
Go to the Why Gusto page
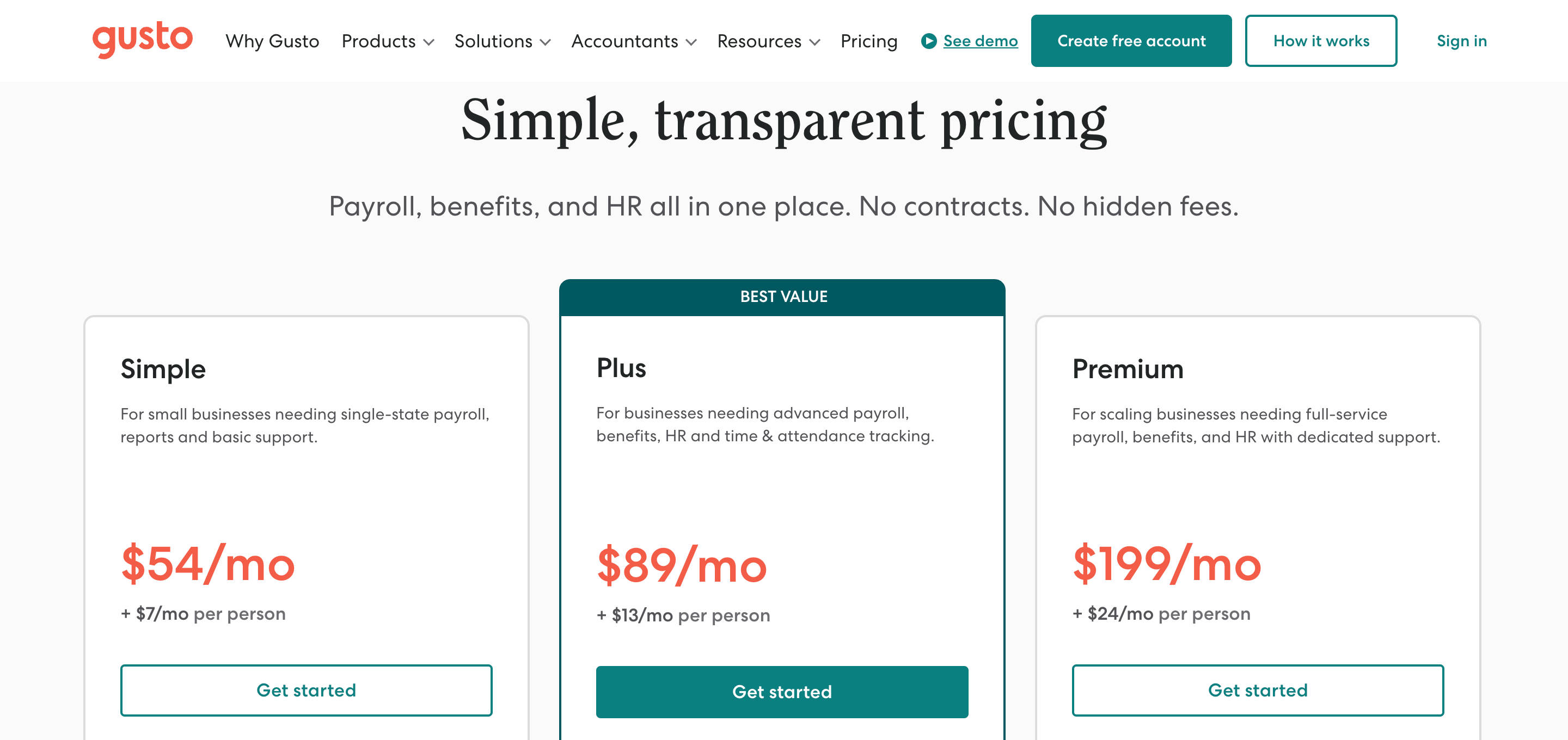(x=272, y=41)
